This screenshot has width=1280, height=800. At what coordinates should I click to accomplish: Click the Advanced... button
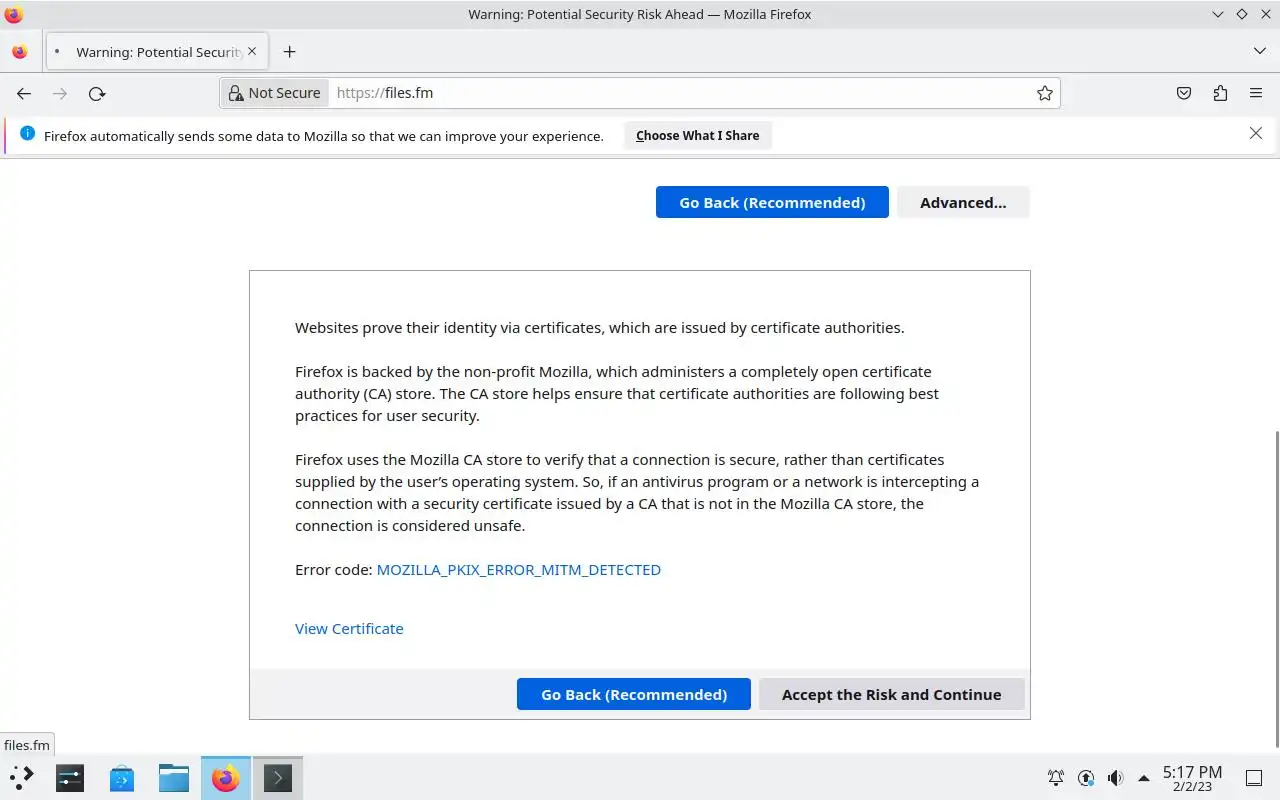pos(963,202)
